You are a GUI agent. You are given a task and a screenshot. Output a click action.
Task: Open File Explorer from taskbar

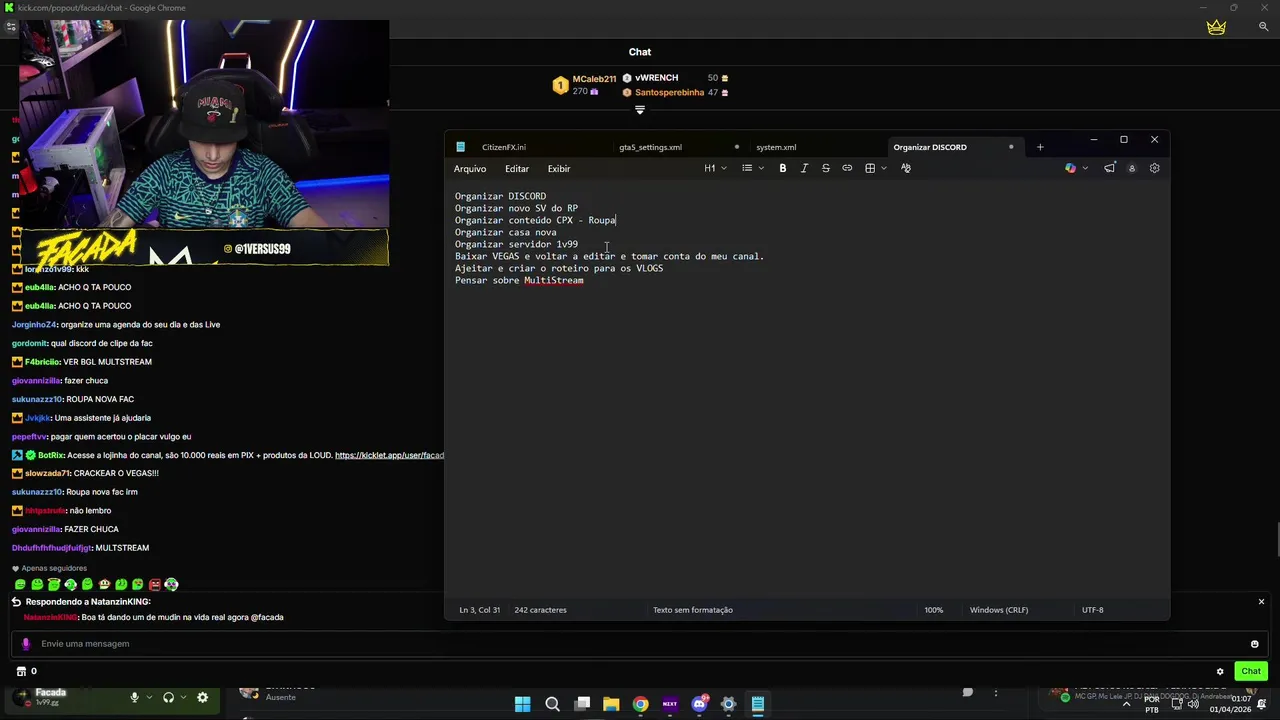[x=611, y=704]
